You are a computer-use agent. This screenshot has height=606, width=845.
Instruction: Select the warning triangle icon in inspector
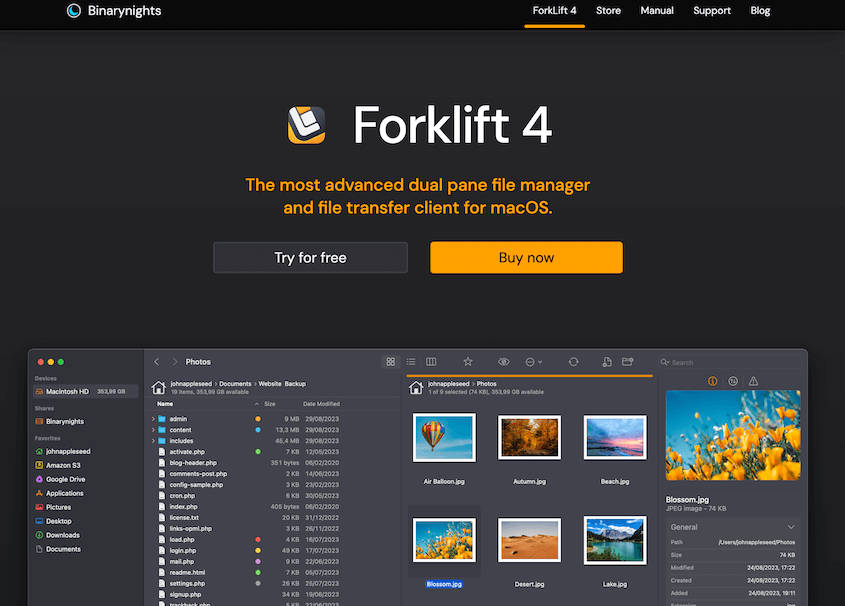click(x=753, y=381)
